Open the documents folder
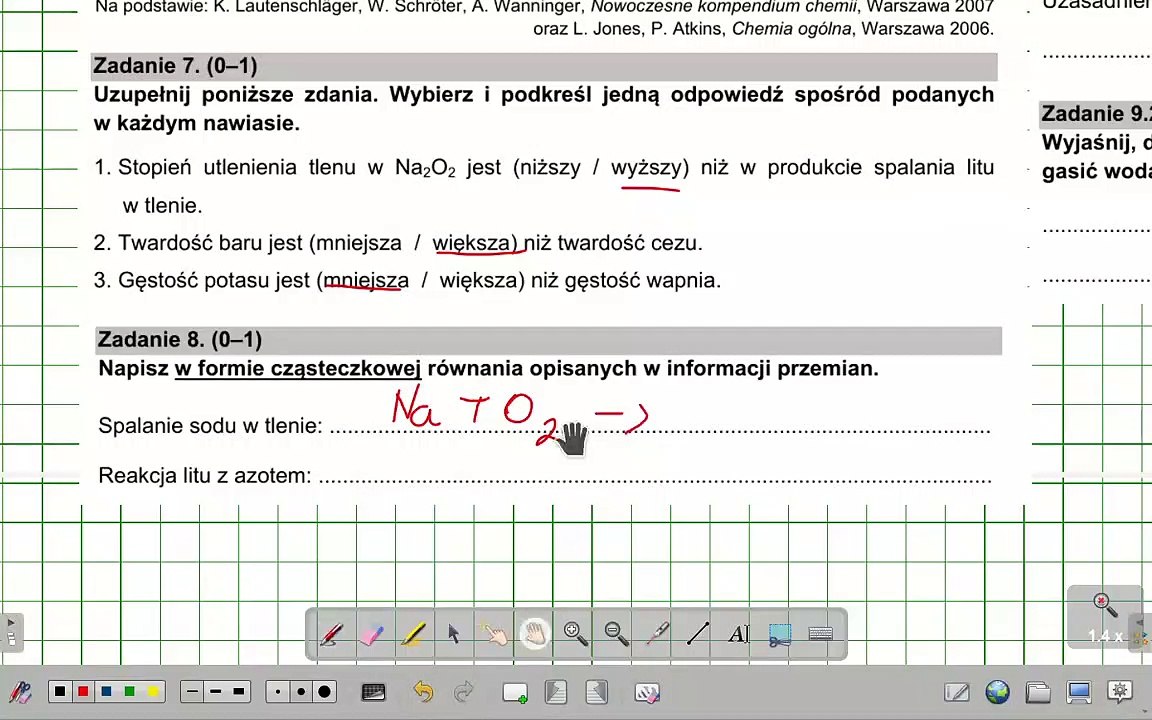The height and width of the screenshot is (720, 1152). pyautogui.click(x=1037, y=691)
